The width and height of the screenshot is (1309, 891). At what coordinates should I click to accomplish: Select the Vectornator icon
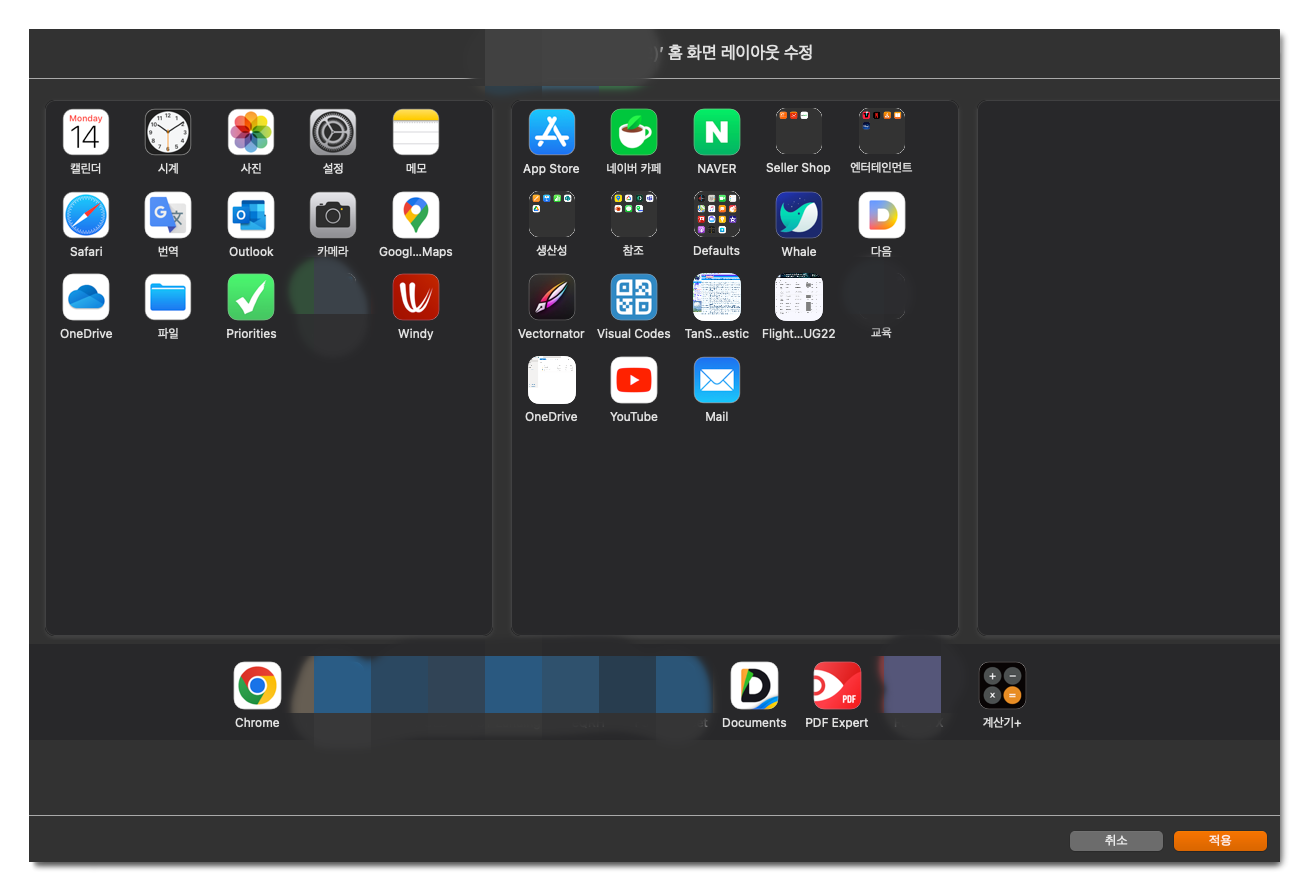pyautogui.click(x=552, y=297)
